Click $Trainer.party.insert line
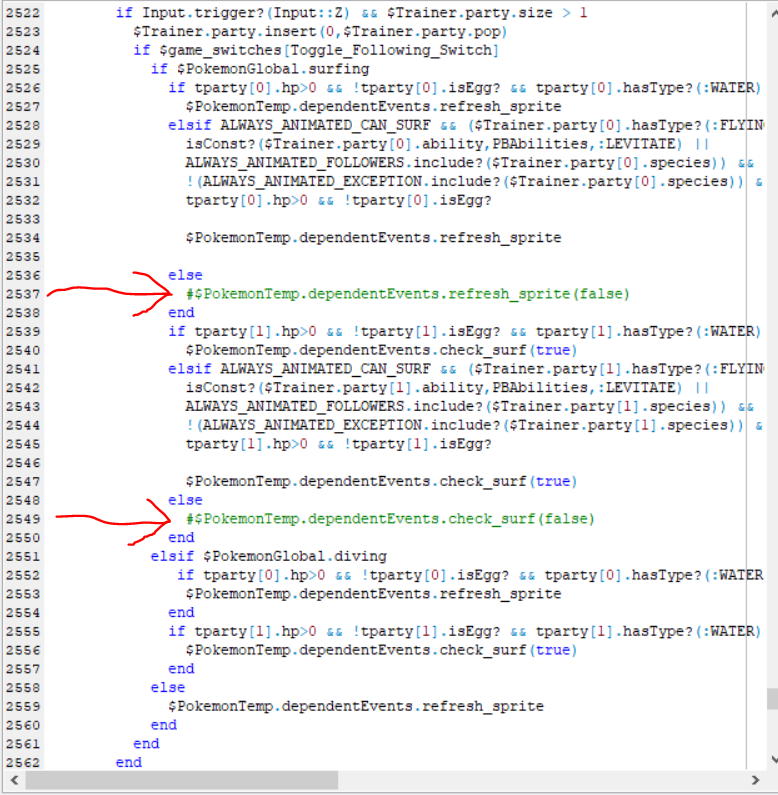This screenshot has height=795, width=778. (320, 31)
